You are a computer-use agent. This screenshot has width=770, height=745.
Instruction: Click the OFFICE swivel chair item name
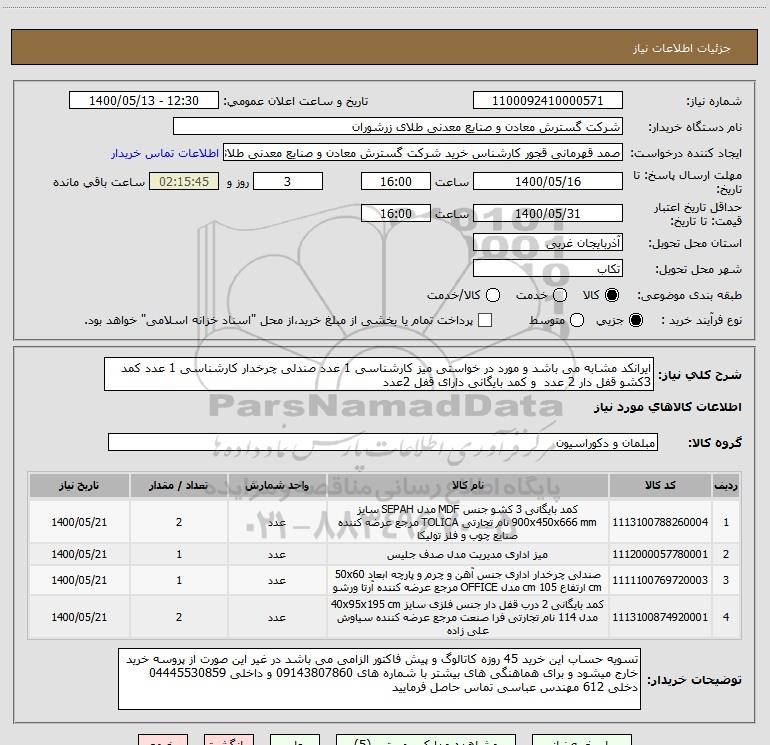point(468,580)
